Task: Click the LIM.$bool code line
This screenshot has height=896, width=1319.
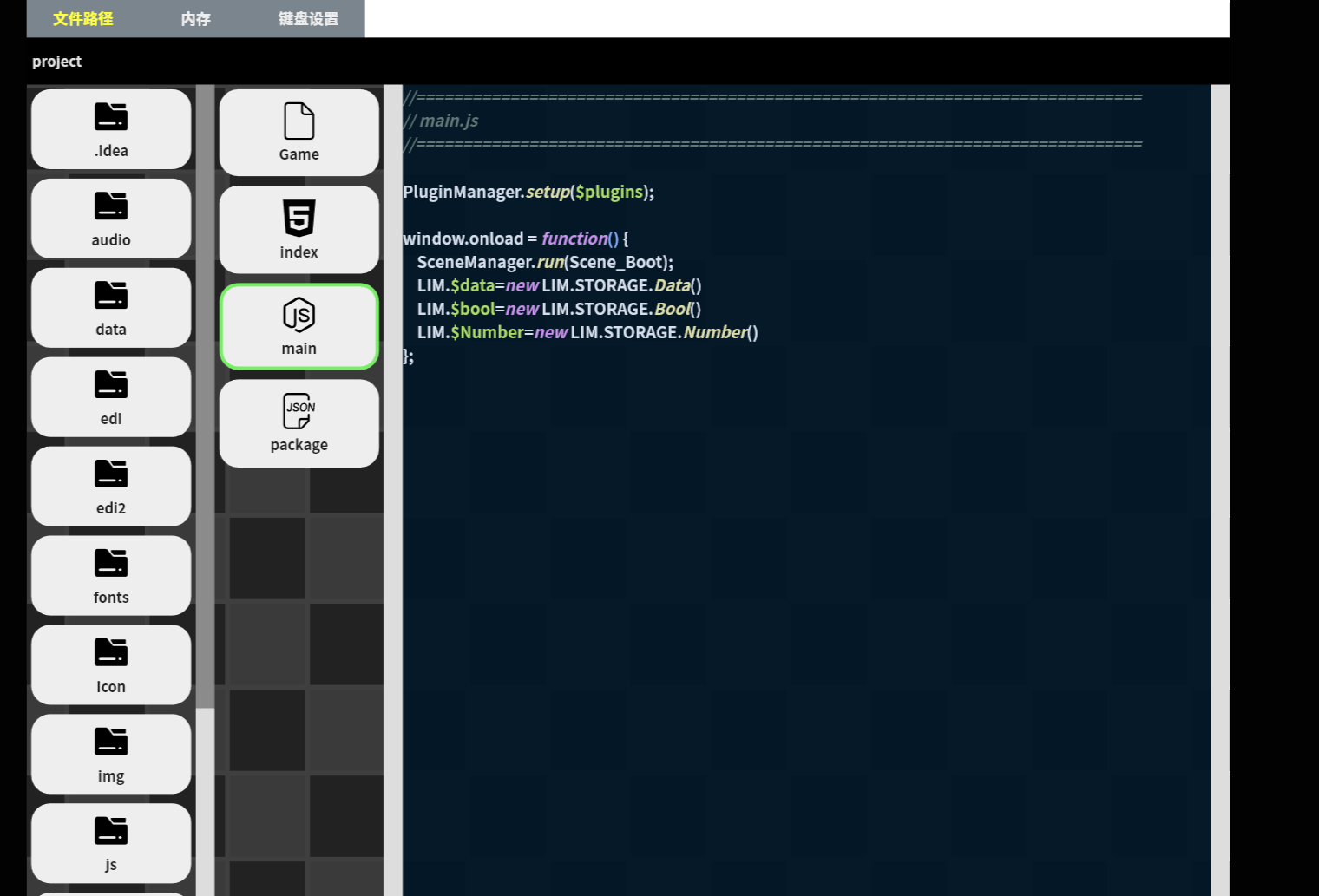Action: coord(559,309)
